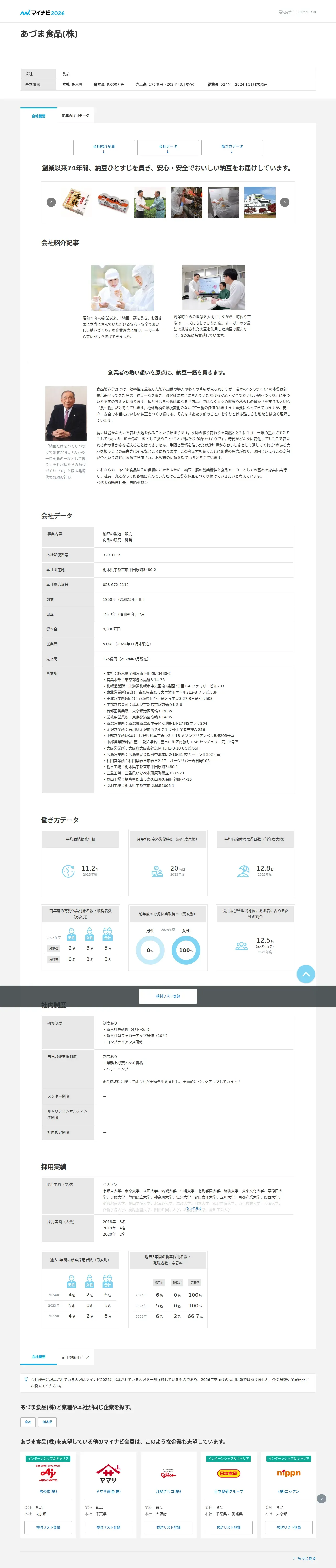Viewport: 336px width, 1568px height.
Task: Open the (株)ニップン company link
Action: [x=288, y=1491]
